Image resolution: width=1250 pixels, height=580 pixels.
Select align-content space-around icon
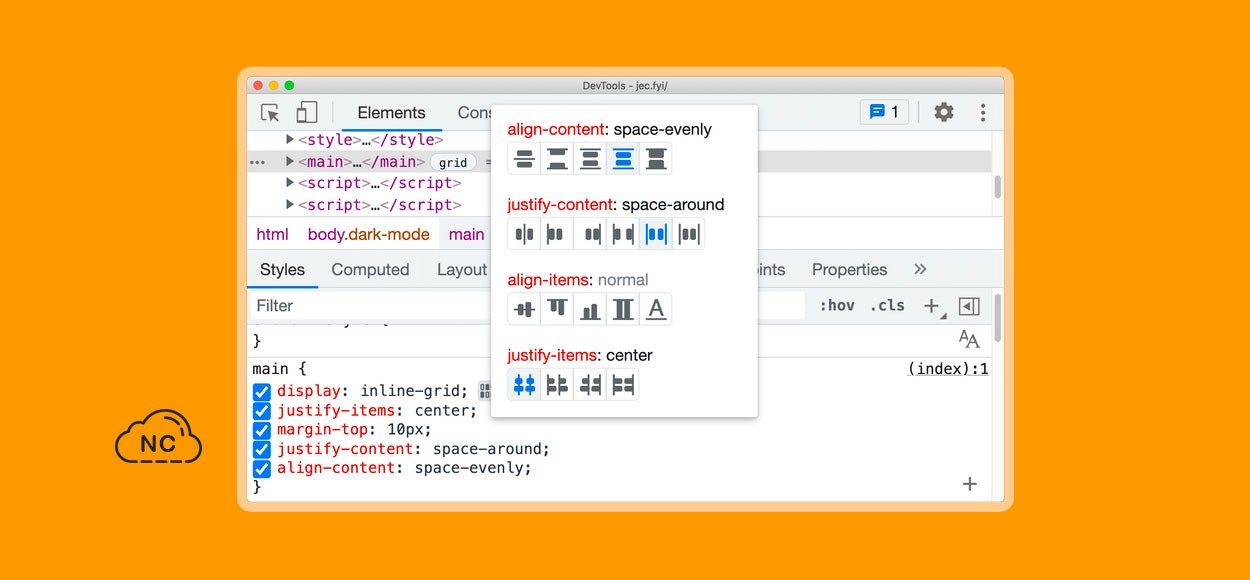click(590, 158)
